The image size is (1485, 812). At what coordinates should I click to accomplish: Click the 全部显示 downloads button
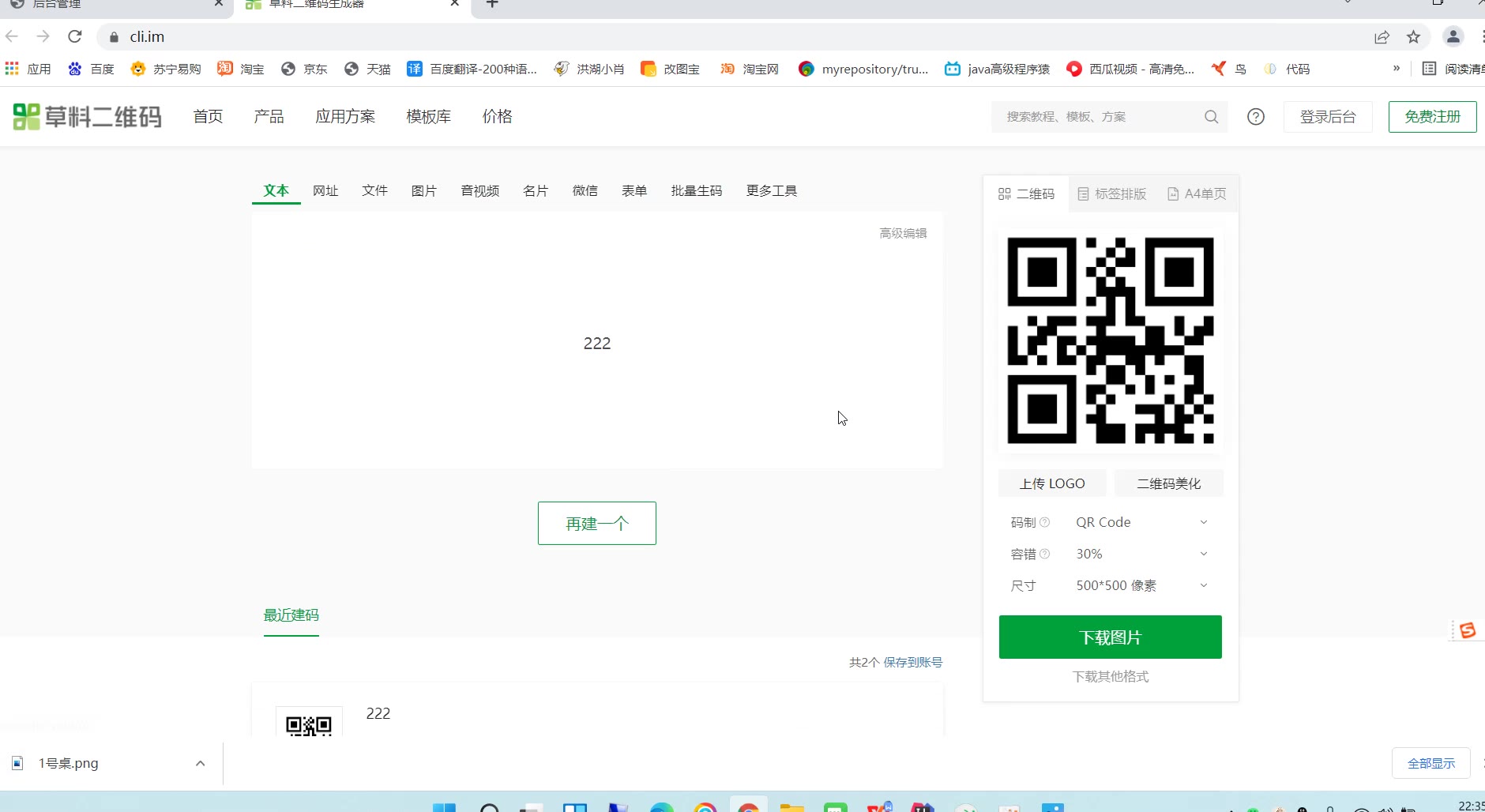pyautogui.click(x=1431, y=763)
